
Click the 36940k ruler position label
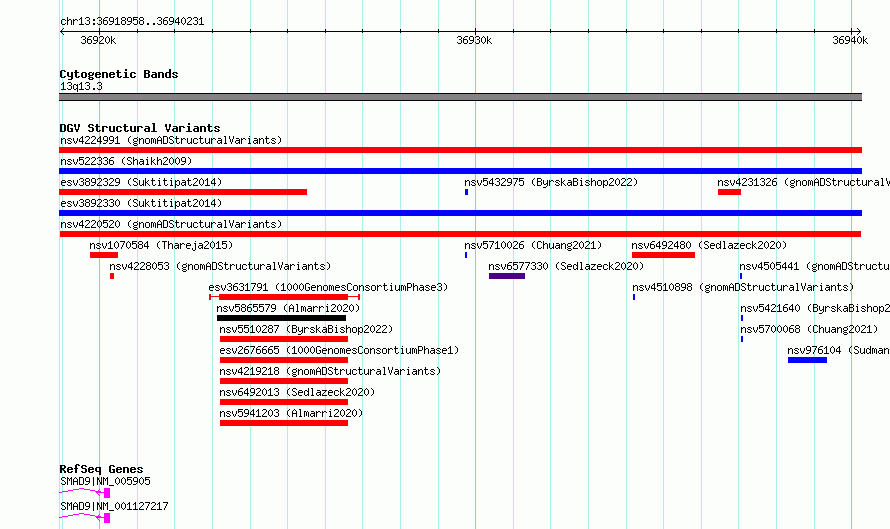coord(850,40)
